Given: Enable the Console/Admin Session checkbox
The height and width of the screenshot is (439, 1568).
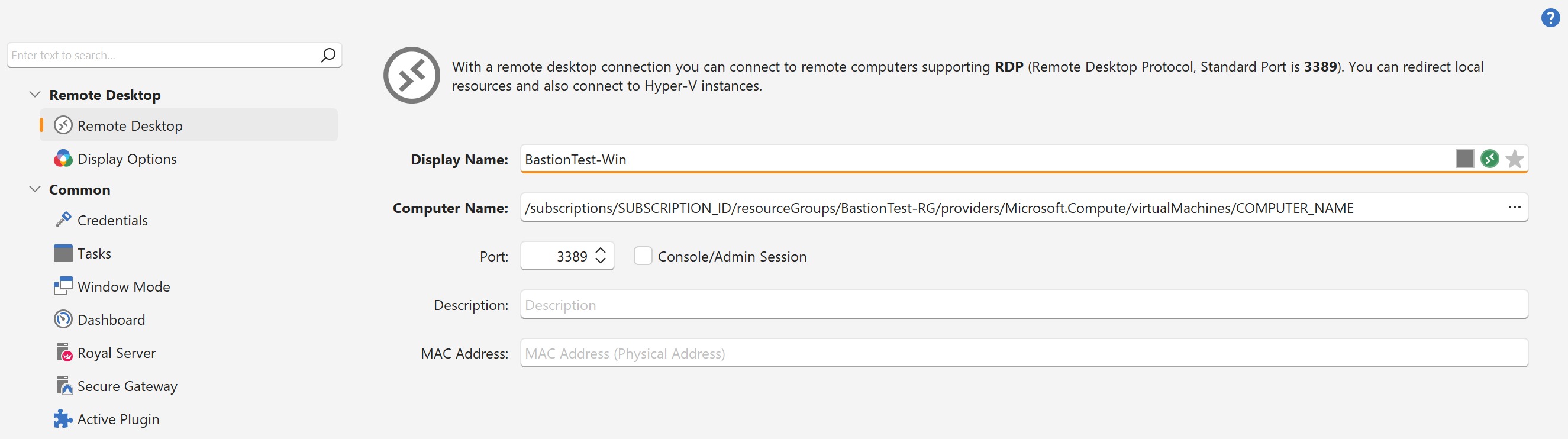Looking at the screenshot, I should click(x=643, y=256).
